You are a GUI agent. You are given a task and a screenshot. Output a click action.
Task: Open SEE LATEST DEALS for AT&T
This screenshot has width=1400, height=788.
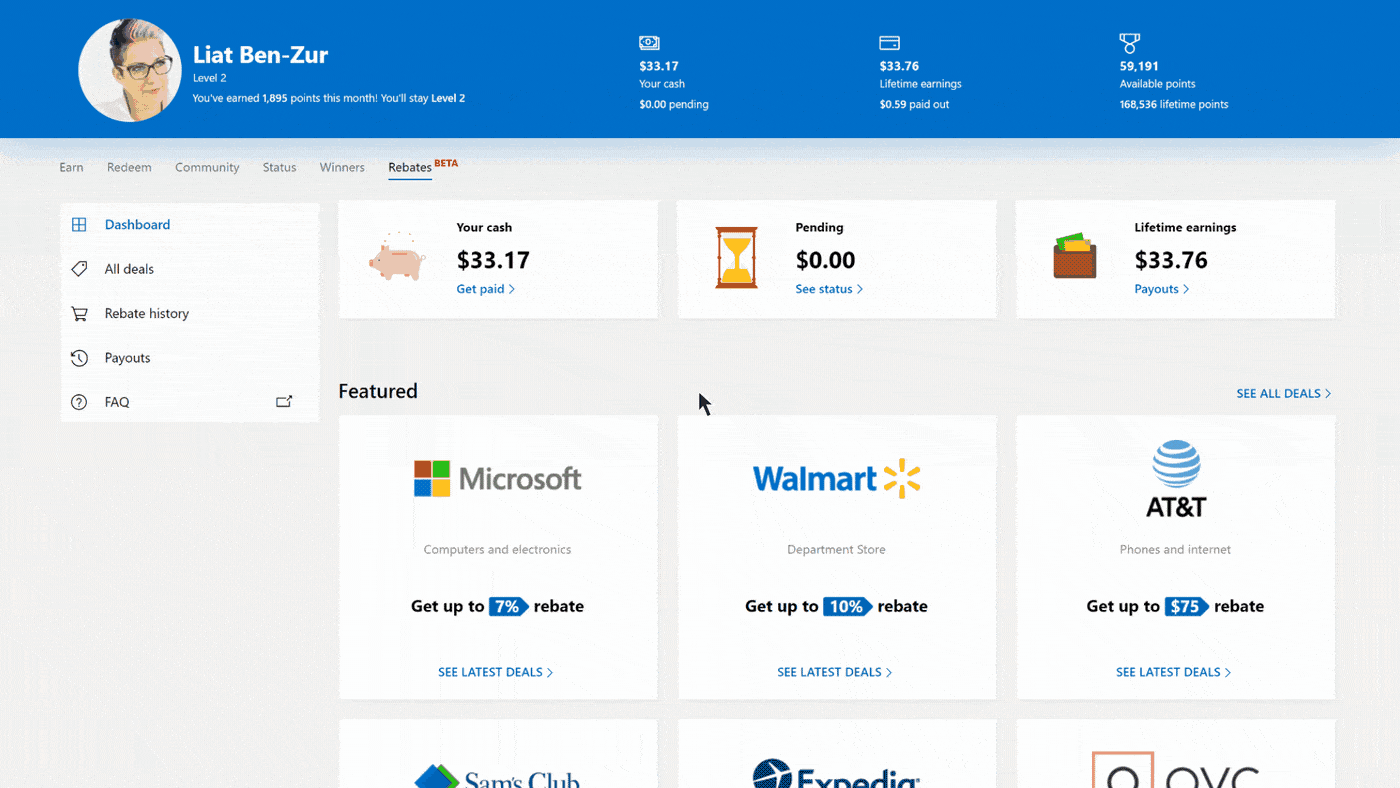(x=1174, y=672)
